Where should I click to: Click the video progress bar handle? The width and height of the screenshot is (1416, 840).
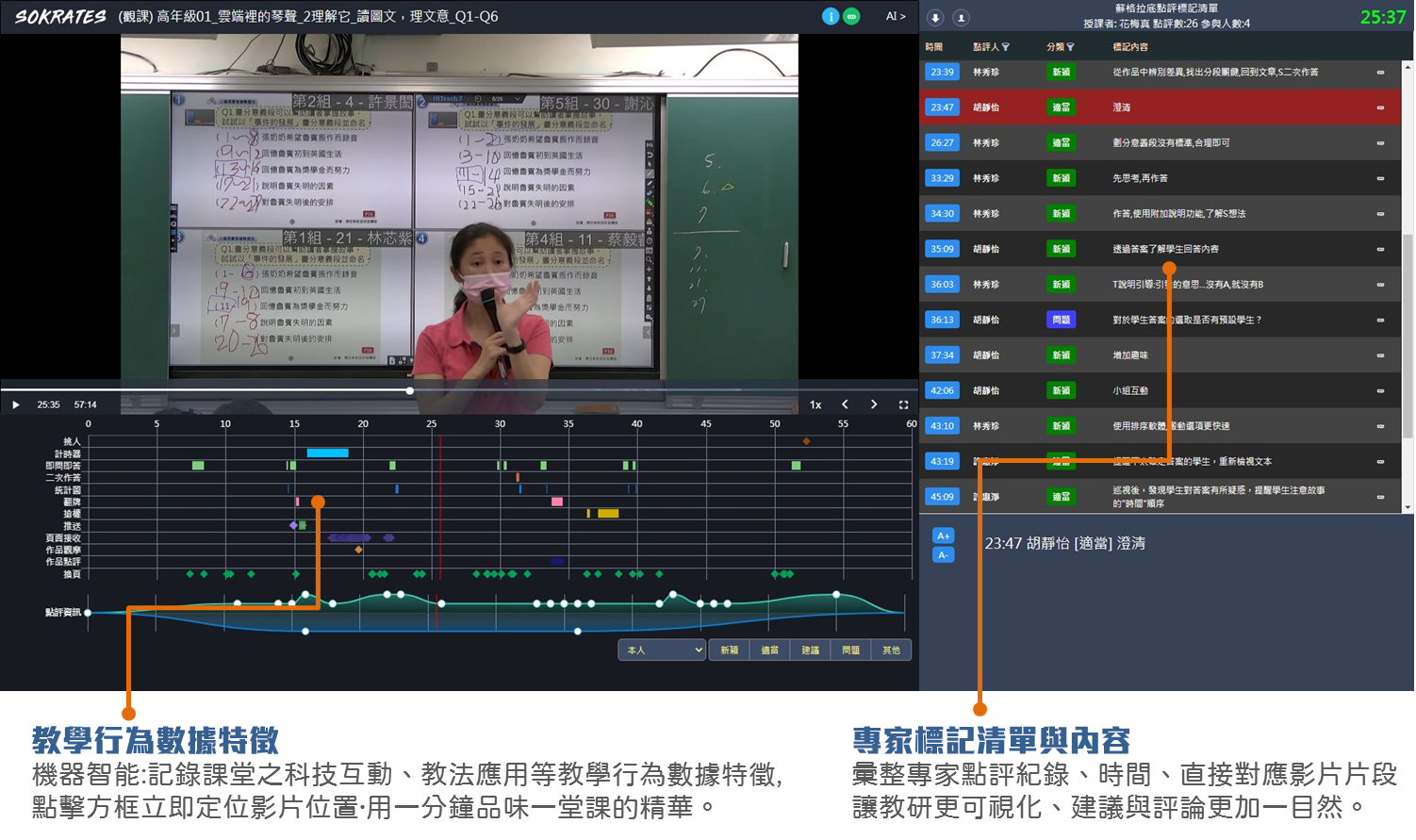click(x=410, y=390)
